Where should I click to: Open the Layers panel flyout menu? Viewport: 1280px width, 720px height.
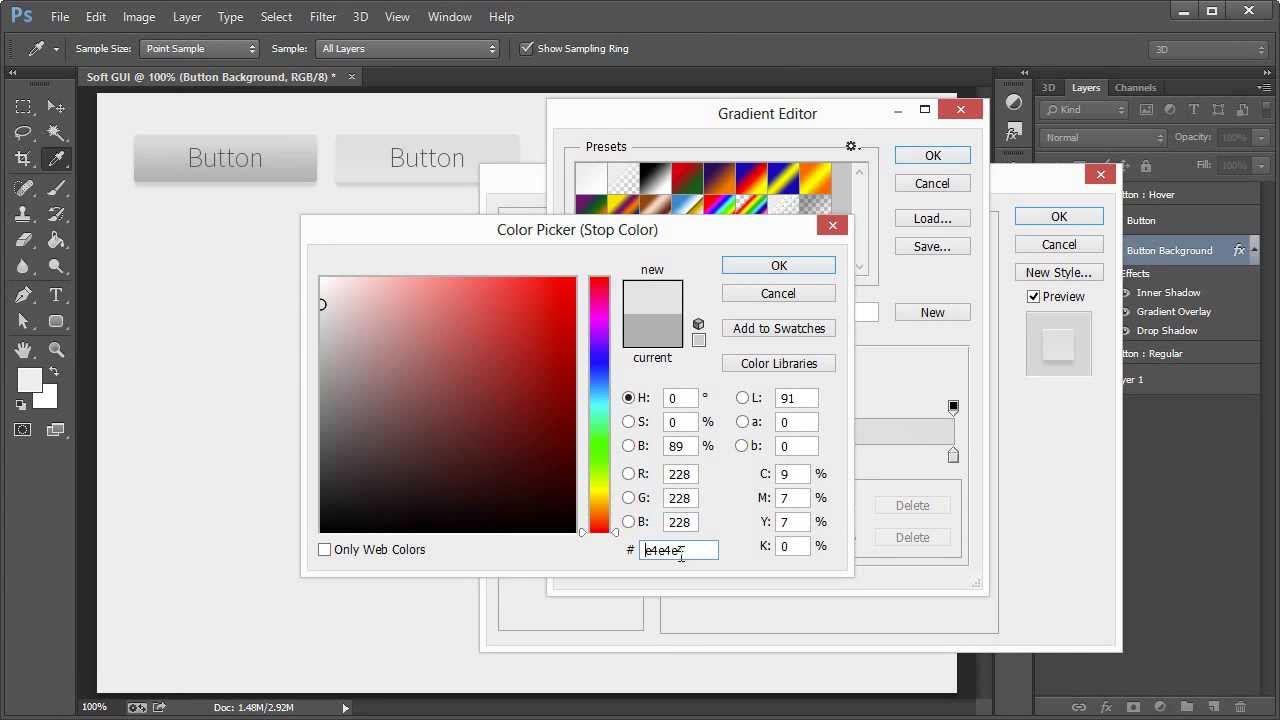[1267, 88]
